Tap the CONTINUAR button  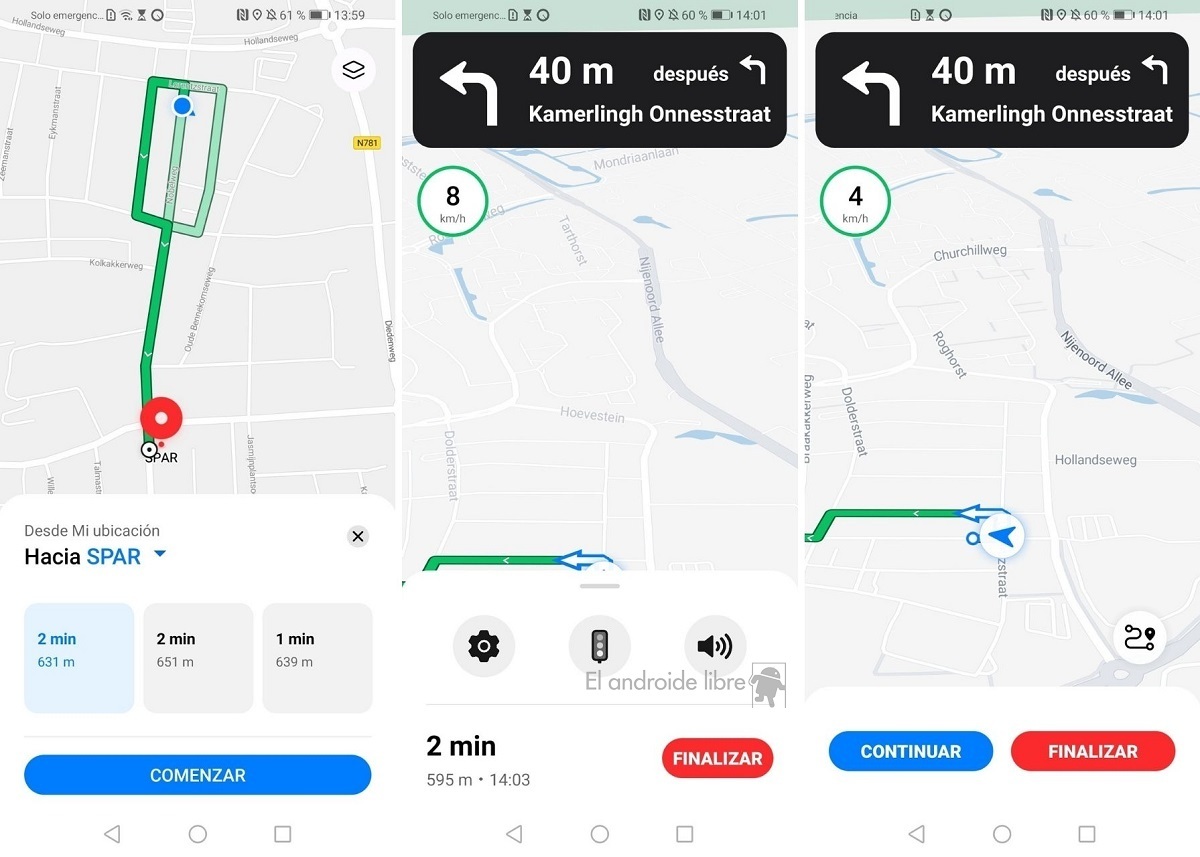tap(911, 751)
